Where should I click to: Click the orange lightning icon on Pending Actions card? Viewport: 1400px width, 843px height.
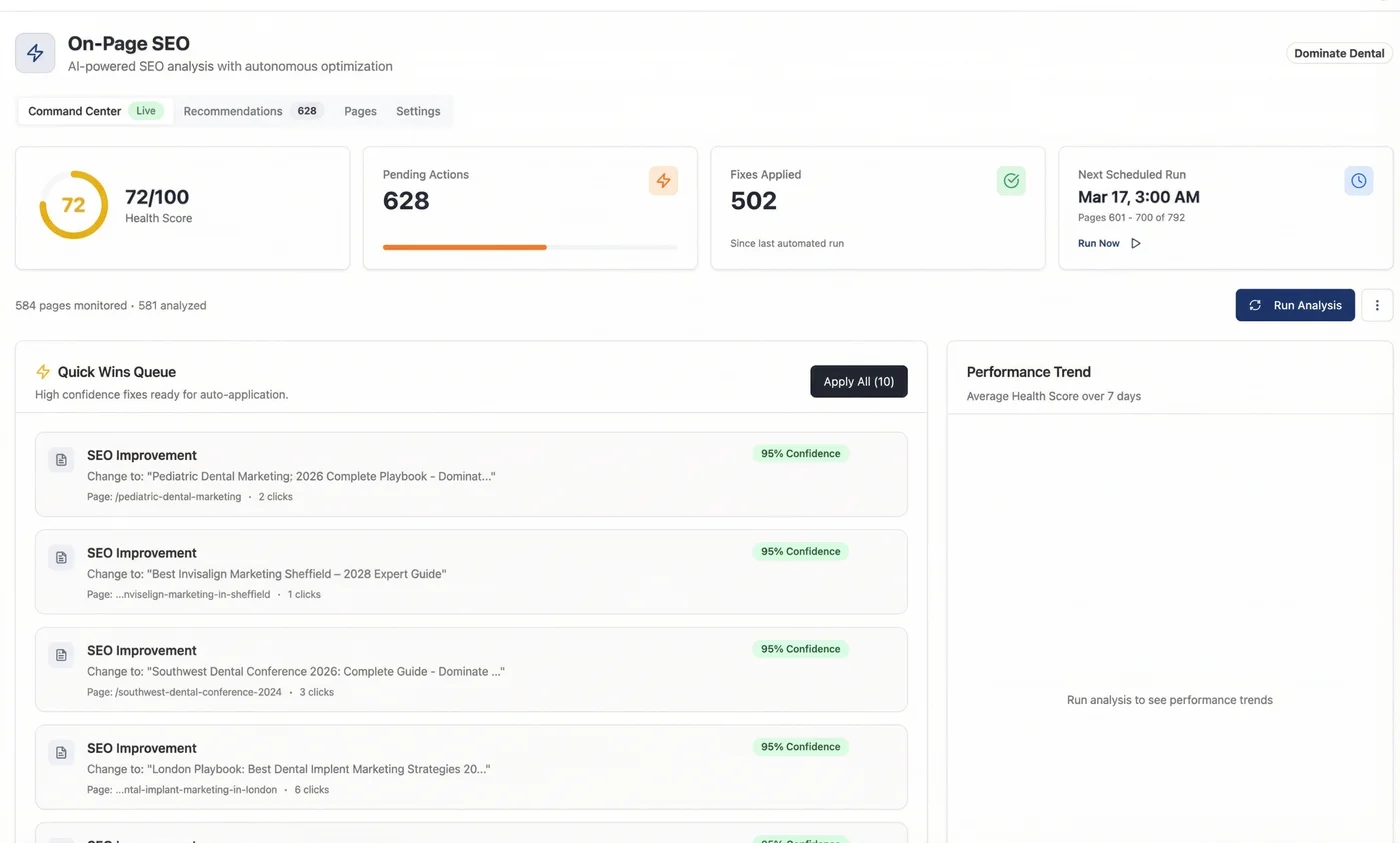point(663,181)
